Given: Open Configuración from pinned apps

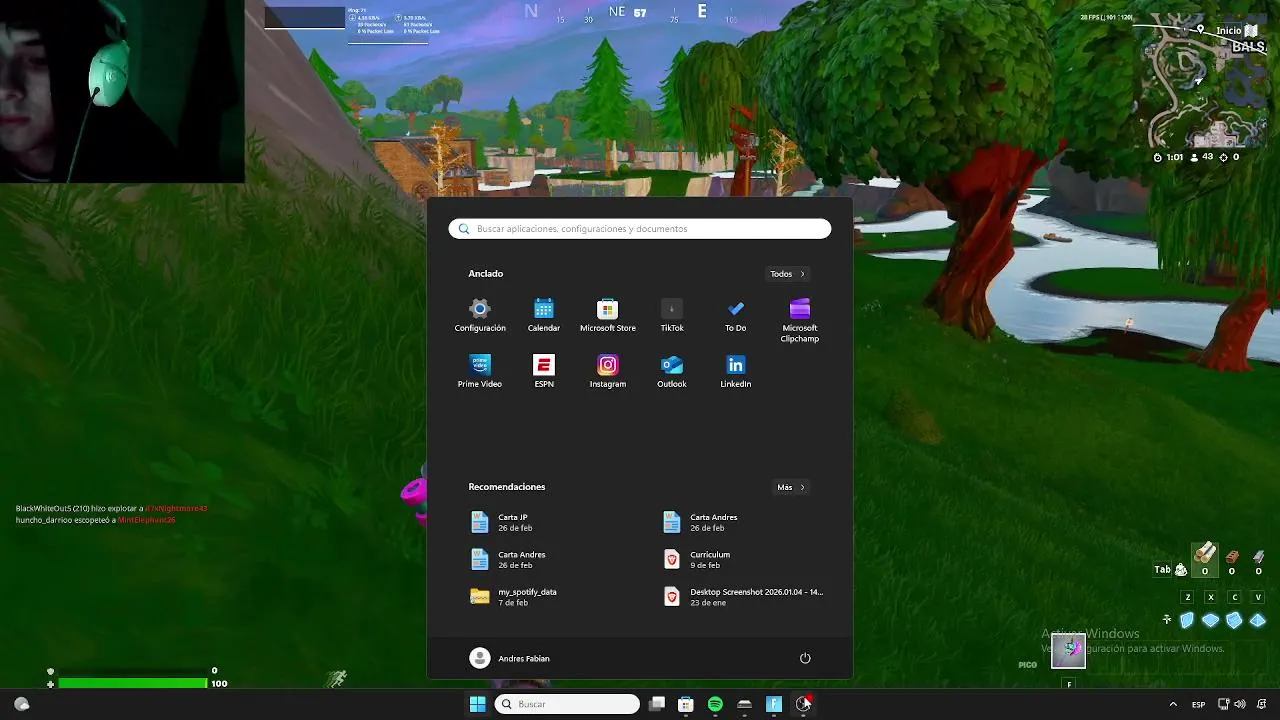Looking at the screenshot, I should click(x=480, y=314).
